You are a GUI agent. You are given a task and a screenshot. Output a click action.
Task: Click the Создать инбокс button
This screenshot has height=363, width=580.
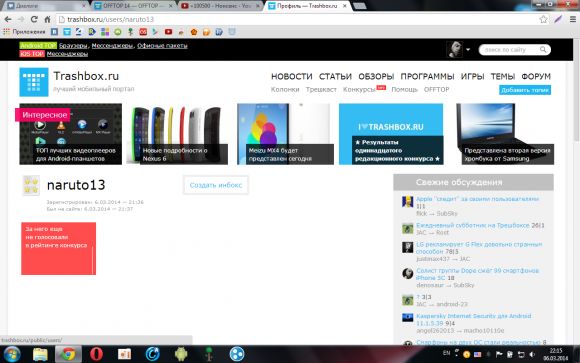(x=216, y=185)
